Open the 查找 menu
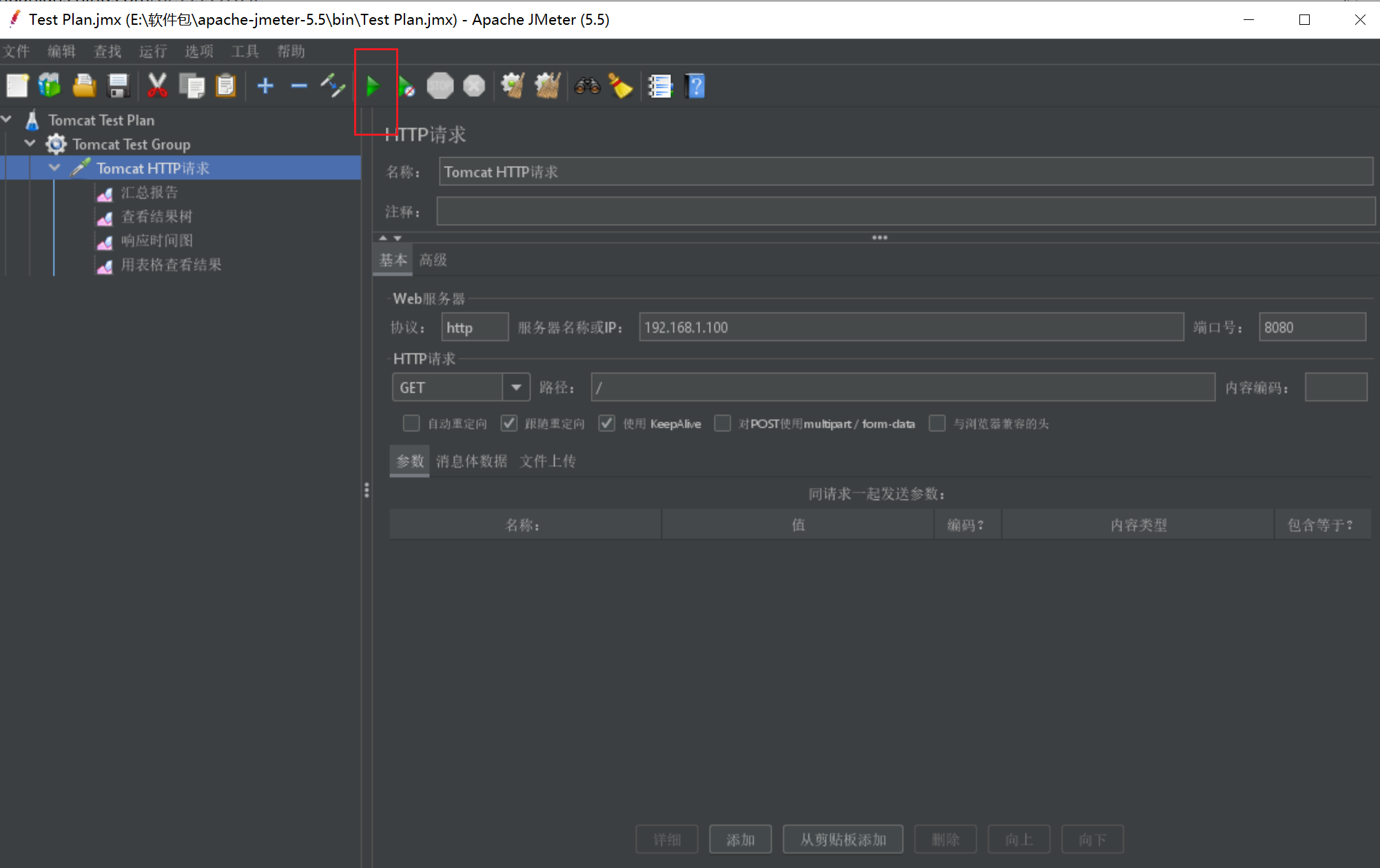 click(107, 52)
